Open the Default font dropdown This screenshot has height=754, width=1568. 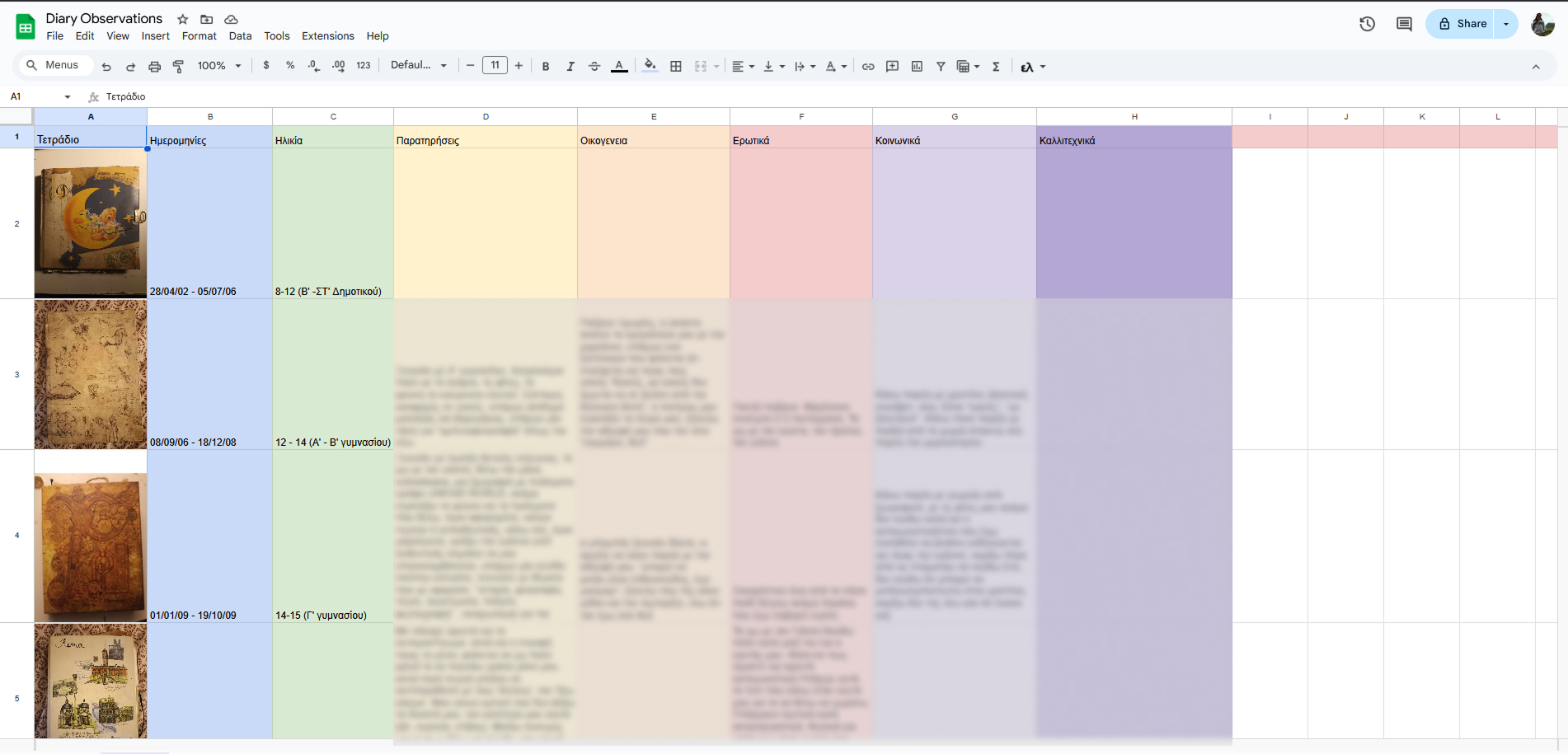pyautogui.click(x=419, y=65)
